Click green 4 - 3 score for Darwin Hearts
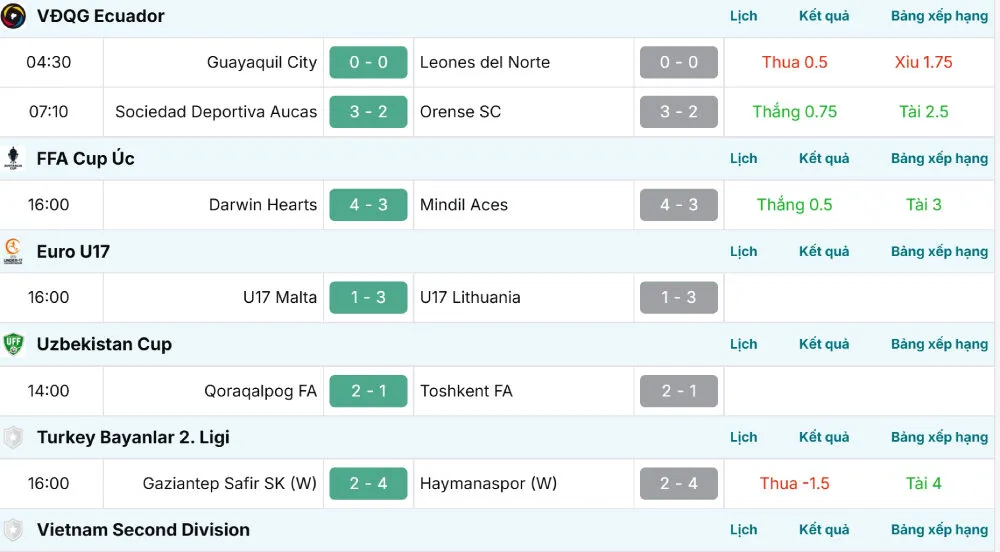1000x552 pixels. click(x=368, y=205)
